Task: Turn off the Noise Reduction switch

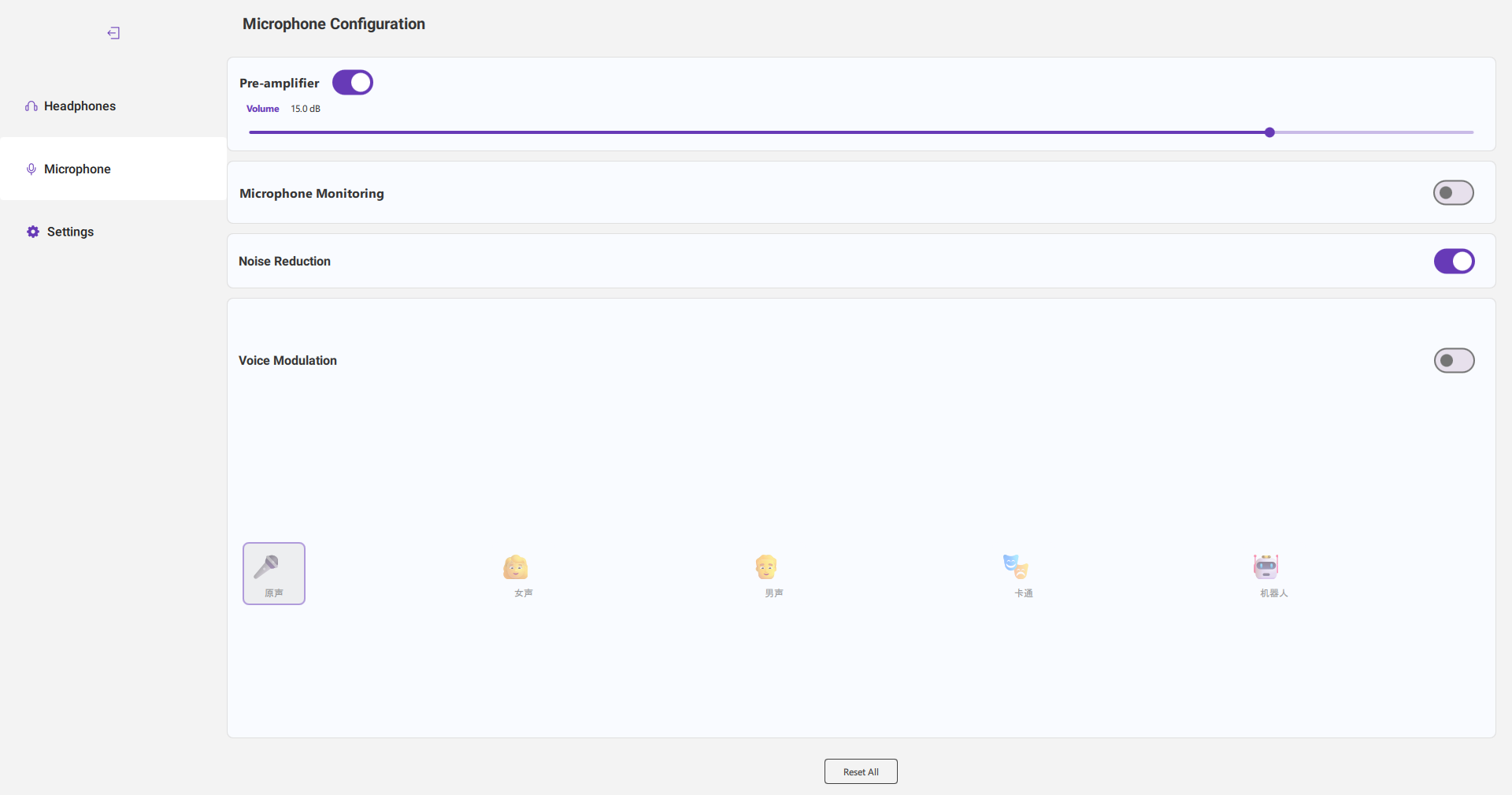Action: point(1455,262)
